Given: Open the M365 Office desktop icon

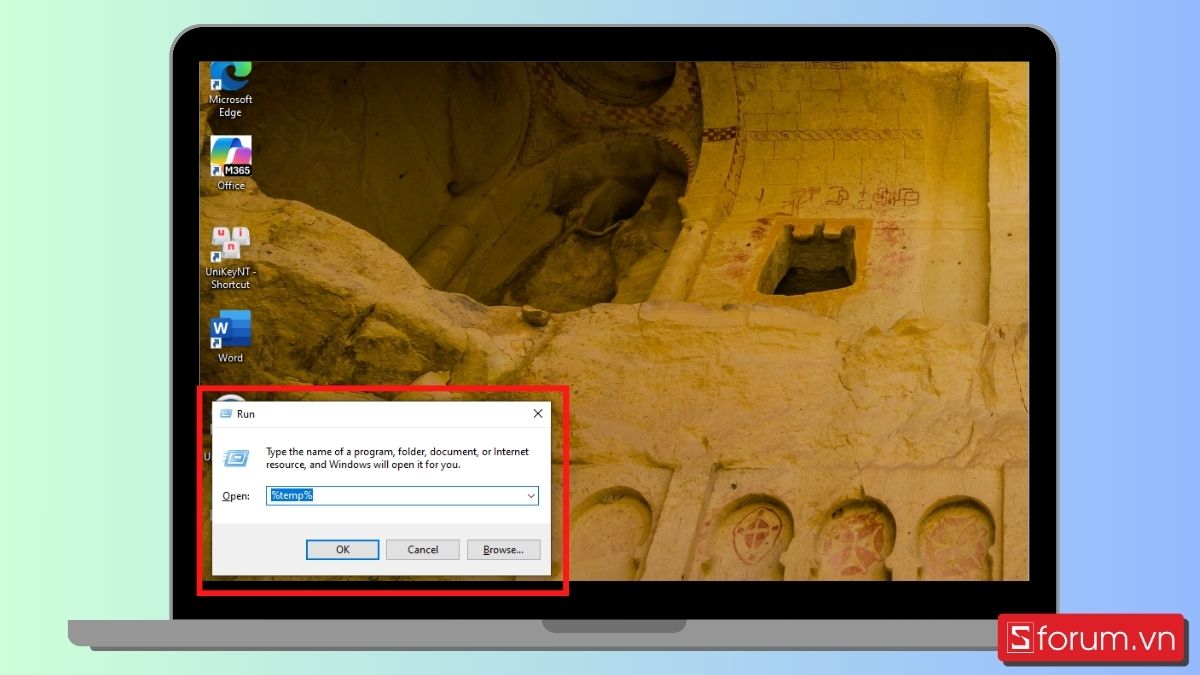Looking at the screenshot, I should [230, 156].
